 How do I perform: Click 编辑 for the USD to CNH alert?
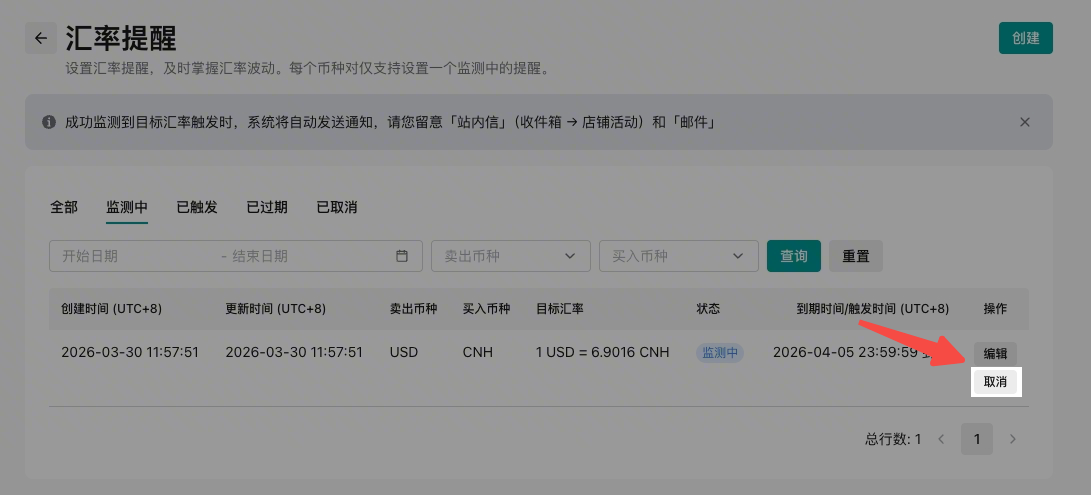coord(995,353)
